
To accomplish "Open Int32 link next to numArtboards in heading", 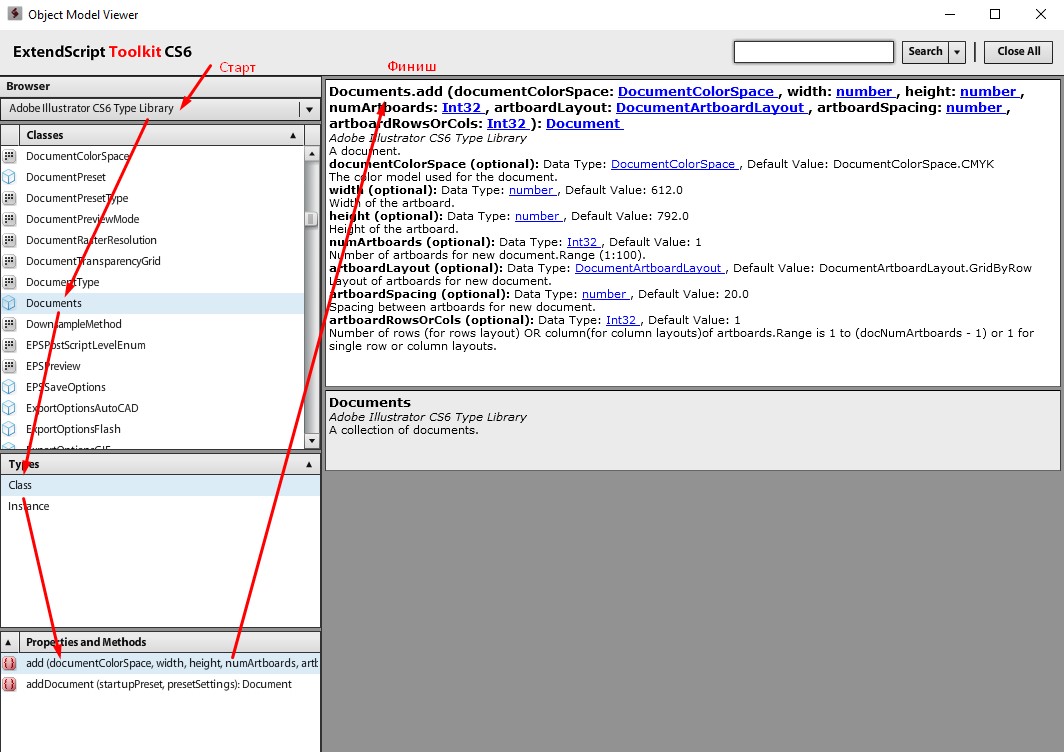I will click(461, 108).
